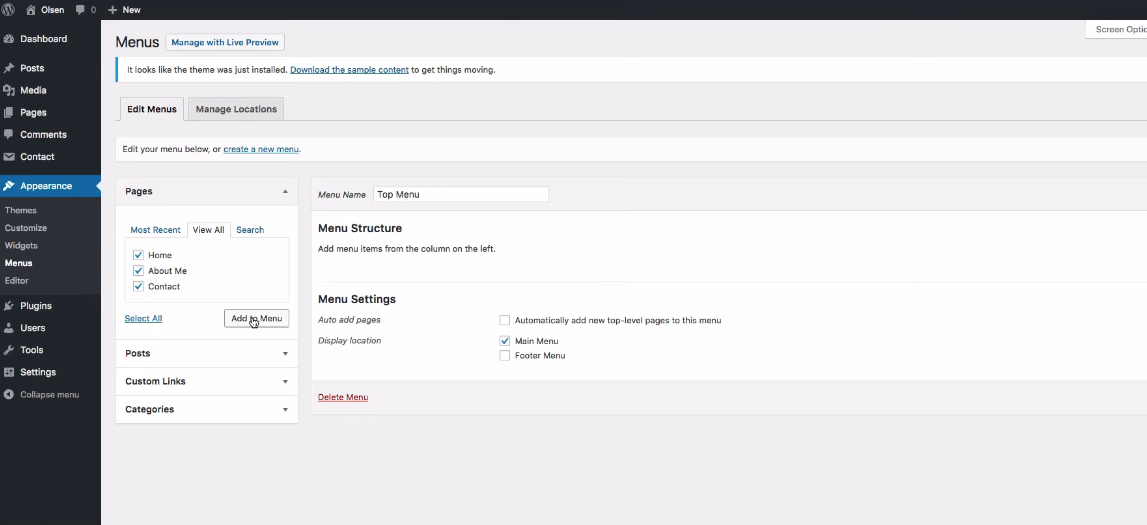
Task: Click the Plugins plug icon
Action: 9,306
